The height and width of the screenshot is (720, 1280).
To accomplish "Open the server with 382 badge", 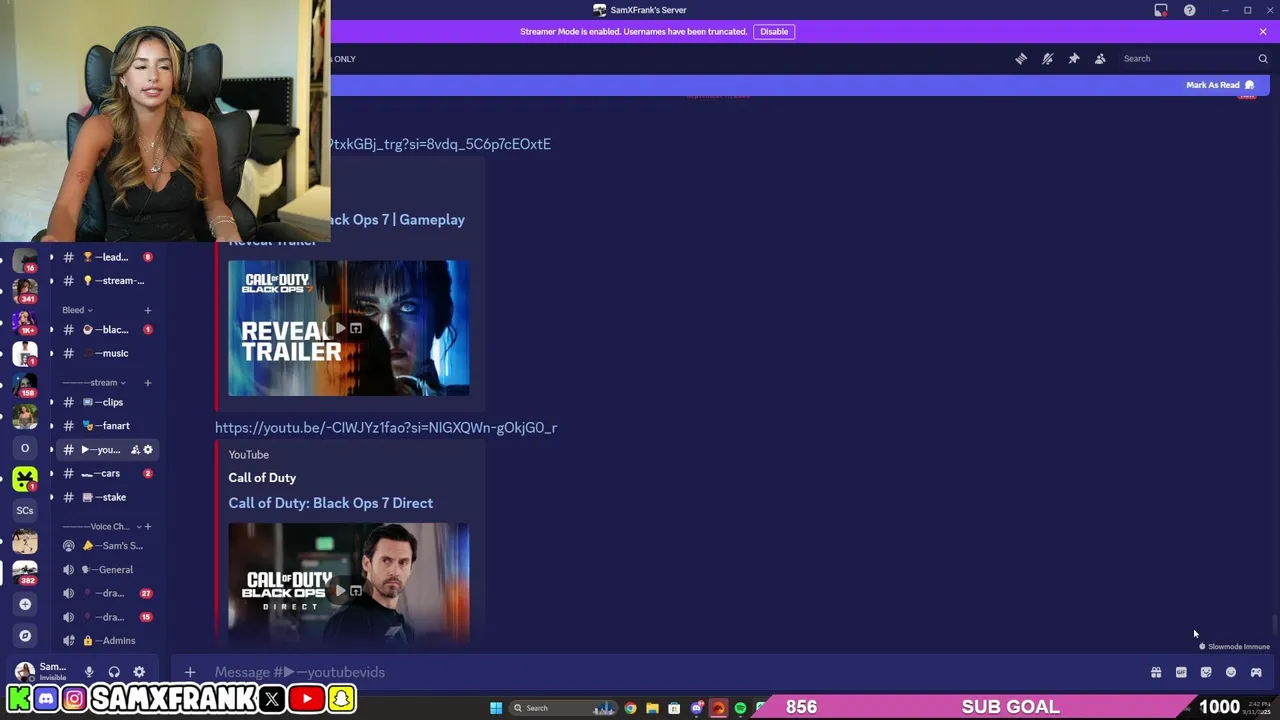I will pos(25,573).
